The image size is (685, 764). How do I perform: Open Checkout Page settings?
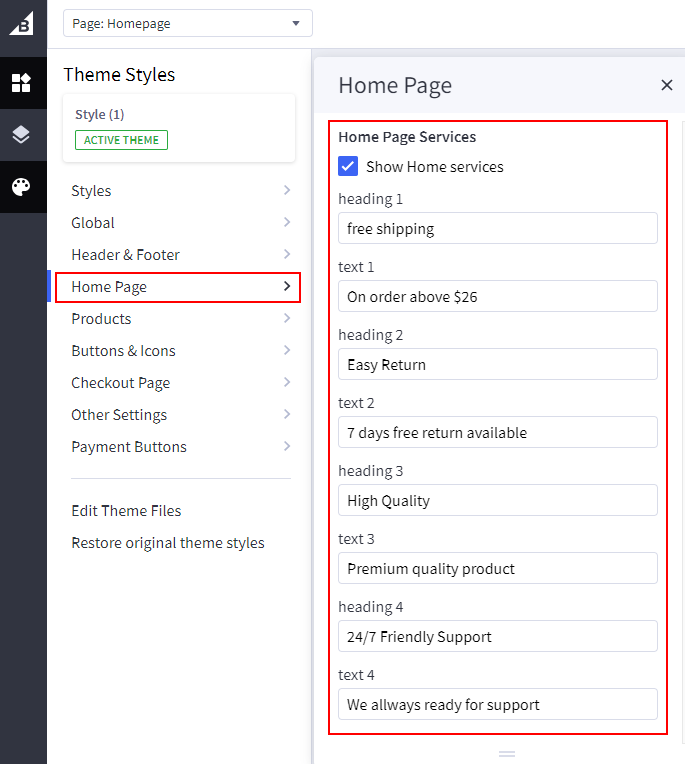tap(121, 383)
